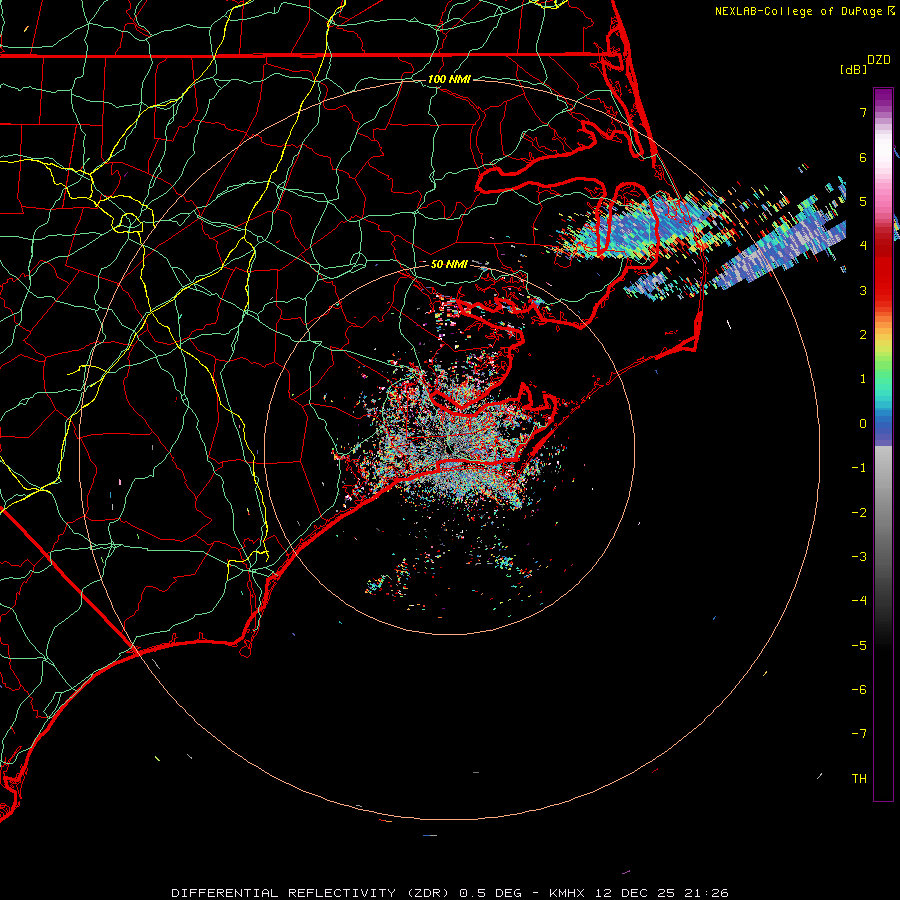Click the scale value 1

[x=863, y=379]
